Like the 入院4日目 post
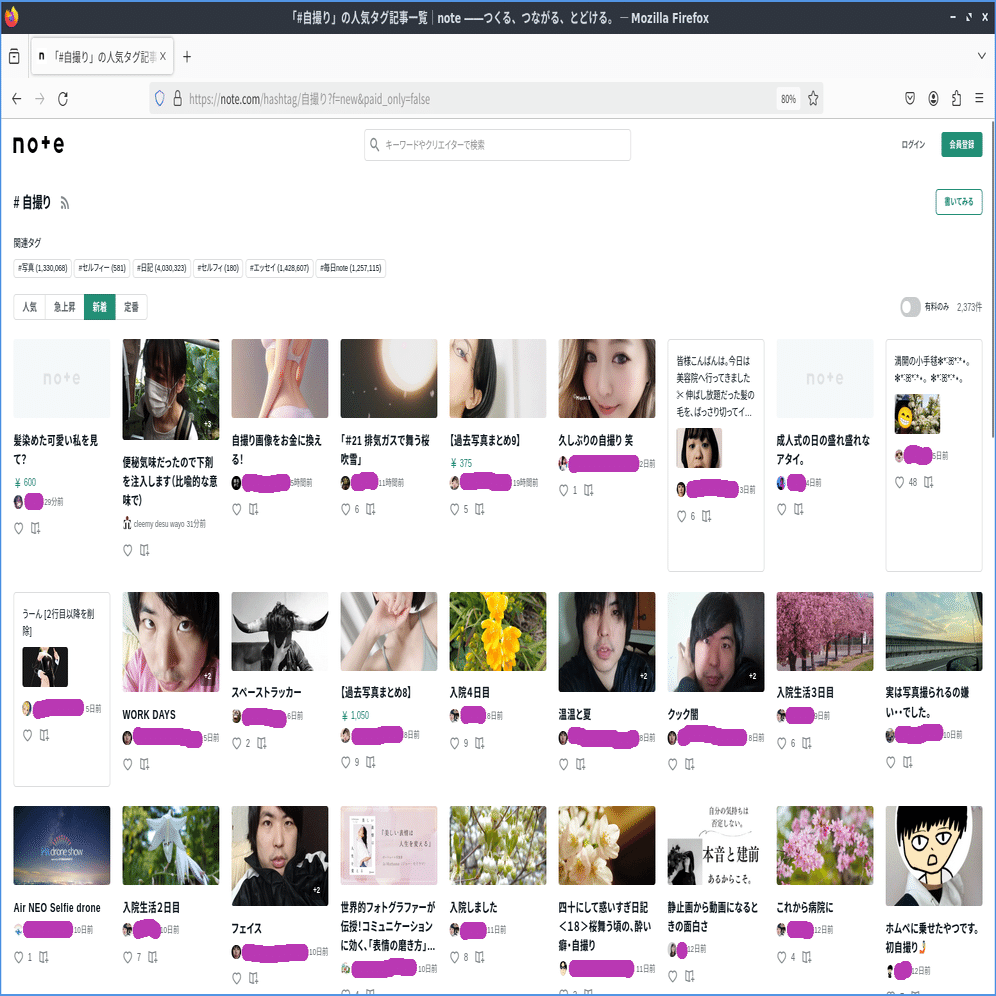The width and height of the screenshot is (996, 996). pyautogui.click(x=454, y=743)
